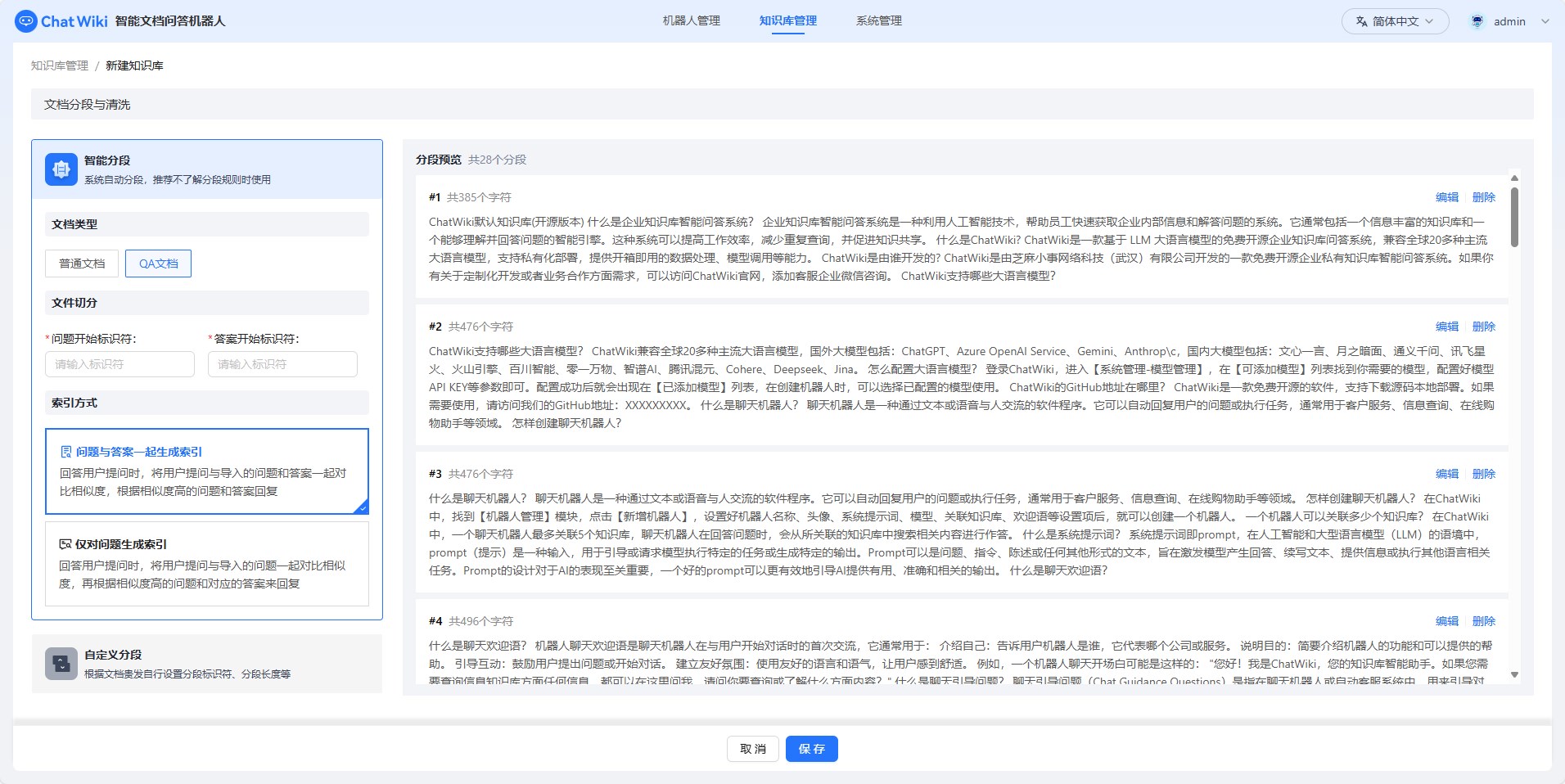
Task: Click the 仅对问题生成索引 icon
Action: [x=65, y=544]
